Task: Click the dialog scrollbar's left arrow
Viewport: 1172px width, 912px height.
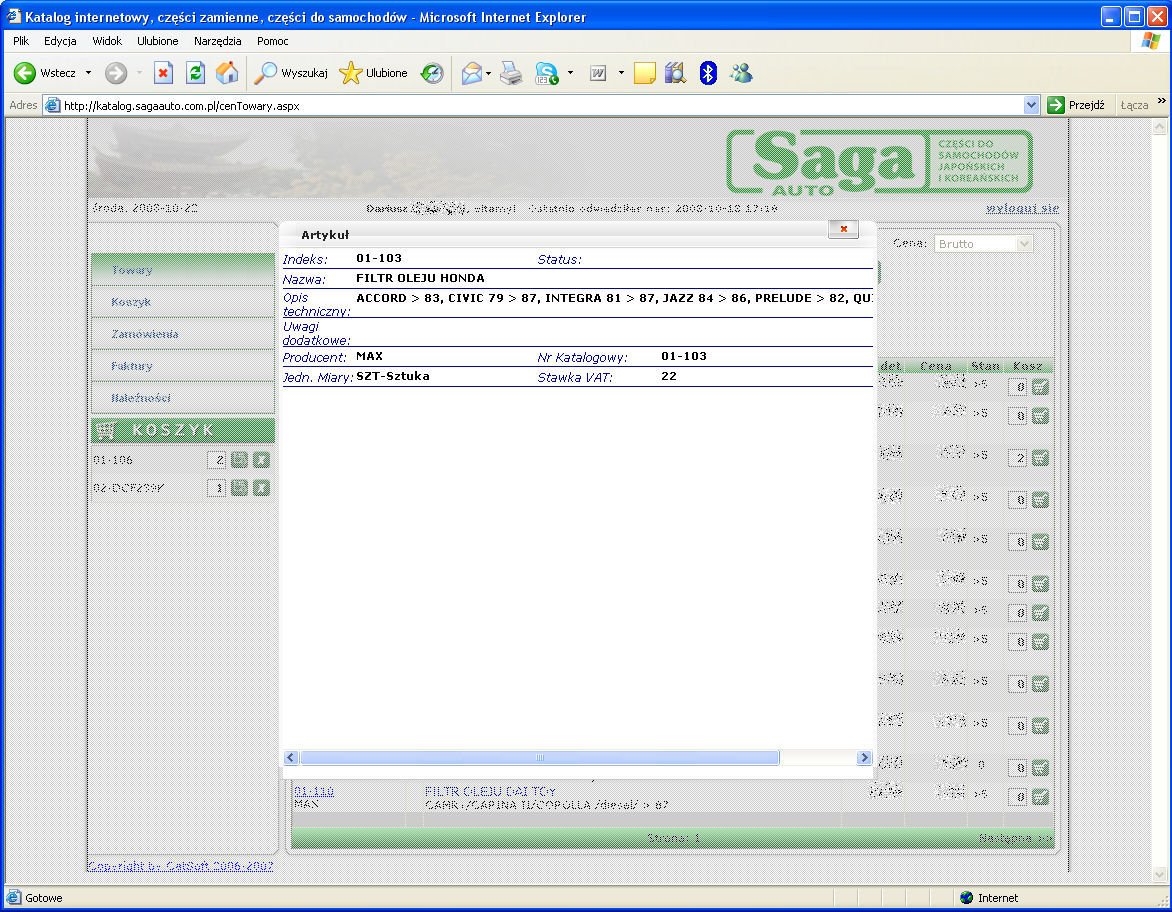Action: (x=292, y=758)
